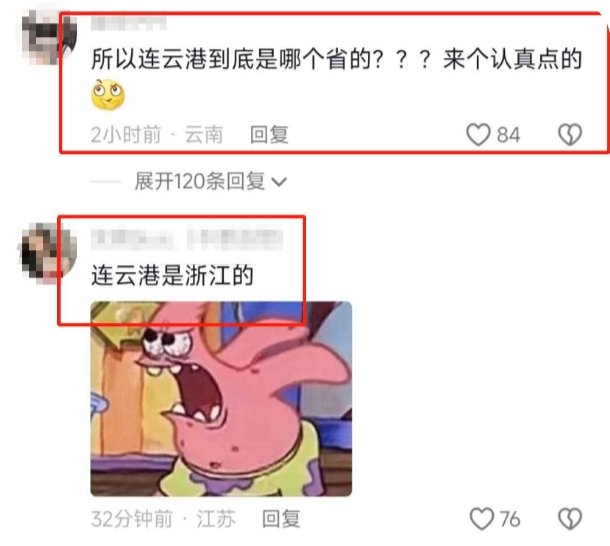The width and height of the screenshot is (610, 546).
Task: Select the text 连云港是浙江的
Action: pos(172,276)
